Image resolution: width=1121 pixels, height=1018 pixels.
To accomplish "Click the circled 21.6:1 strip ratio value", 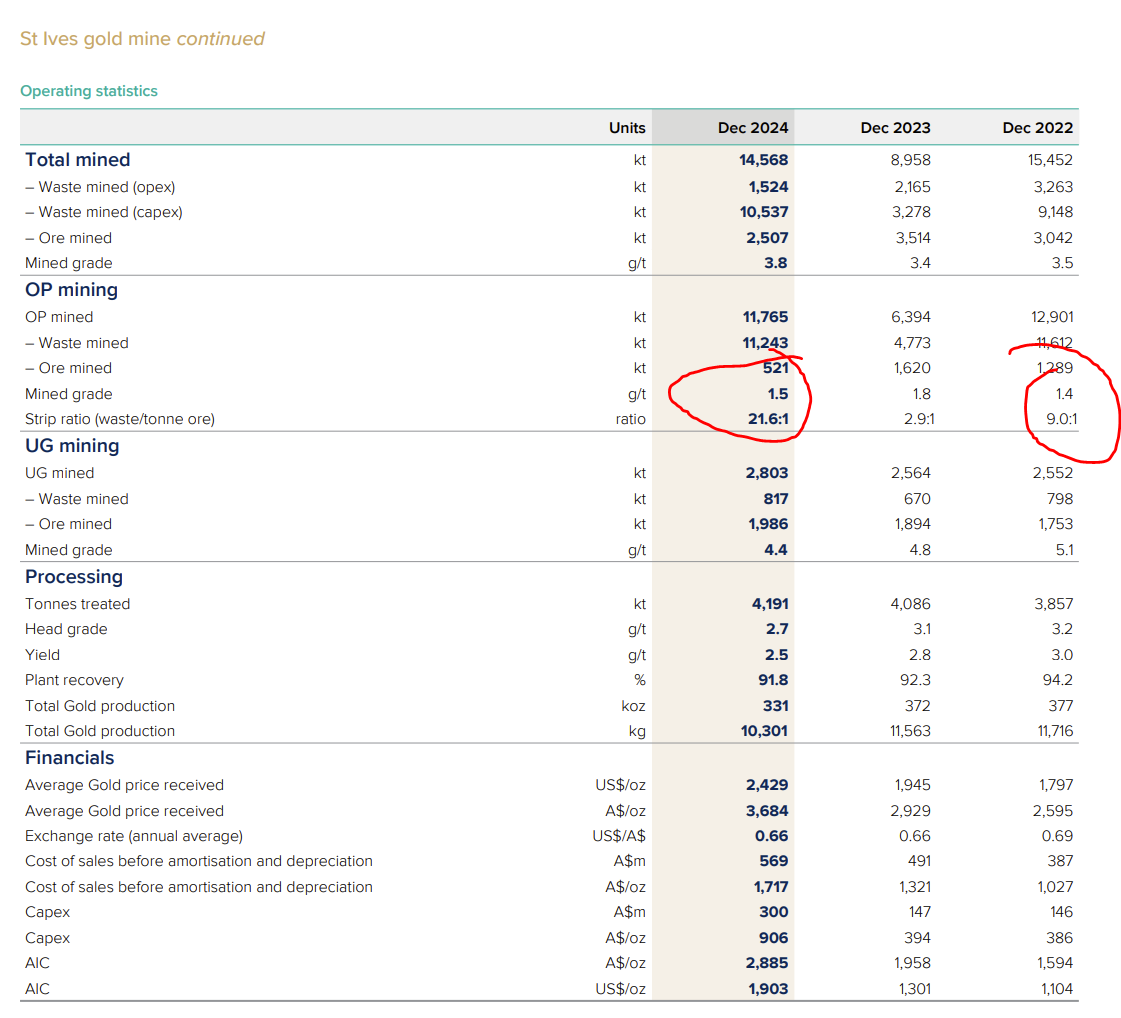I will click(x=766, y=420).
